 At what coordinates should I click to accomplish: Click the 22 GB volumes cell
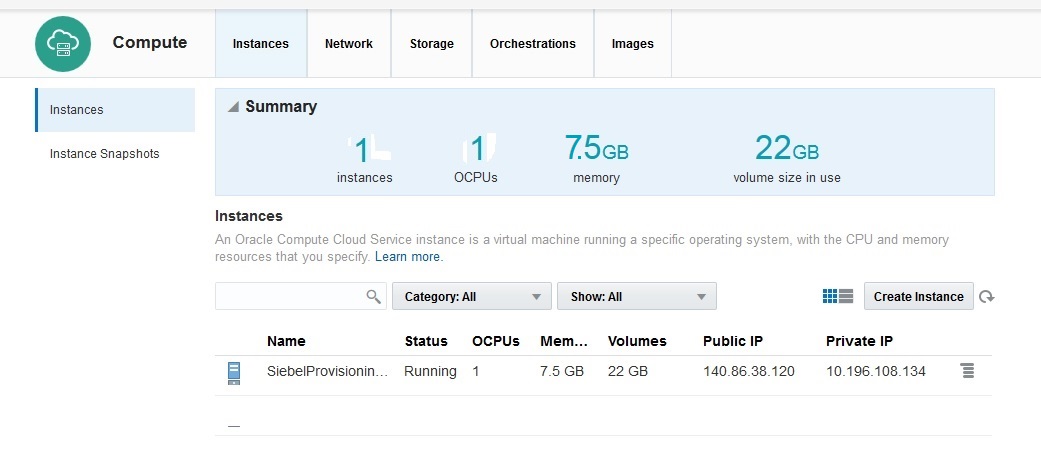pos(628,371)
